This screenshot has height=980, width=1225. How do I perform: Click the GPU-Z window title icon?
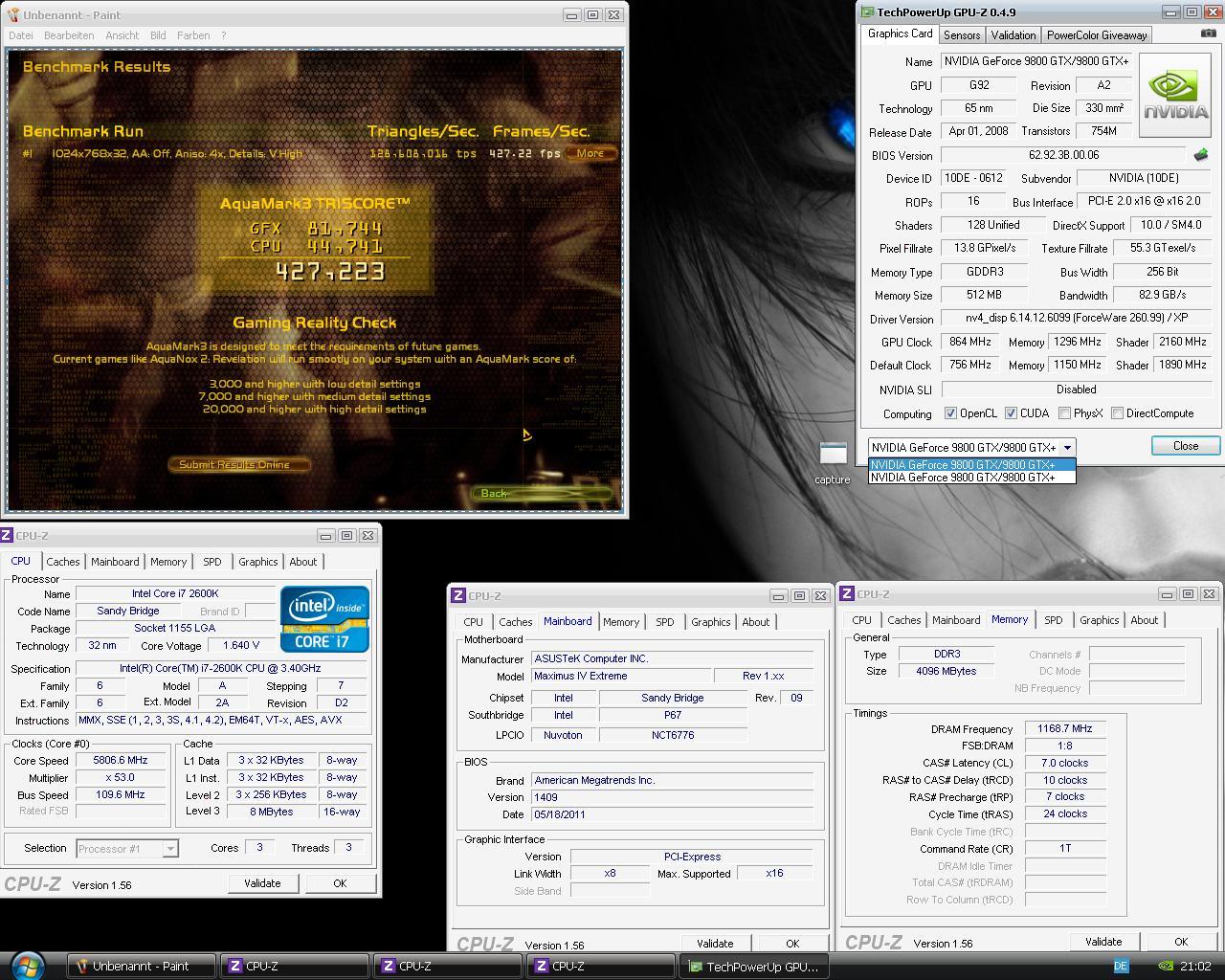click(868, 12)
